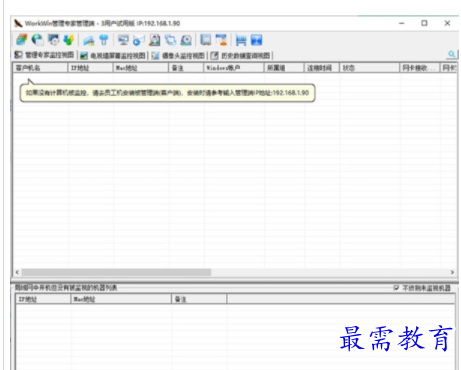Switch to 管理专家监控视图 tab
The width and height of the screenshot is (461, 370).
tap(44, 55)
